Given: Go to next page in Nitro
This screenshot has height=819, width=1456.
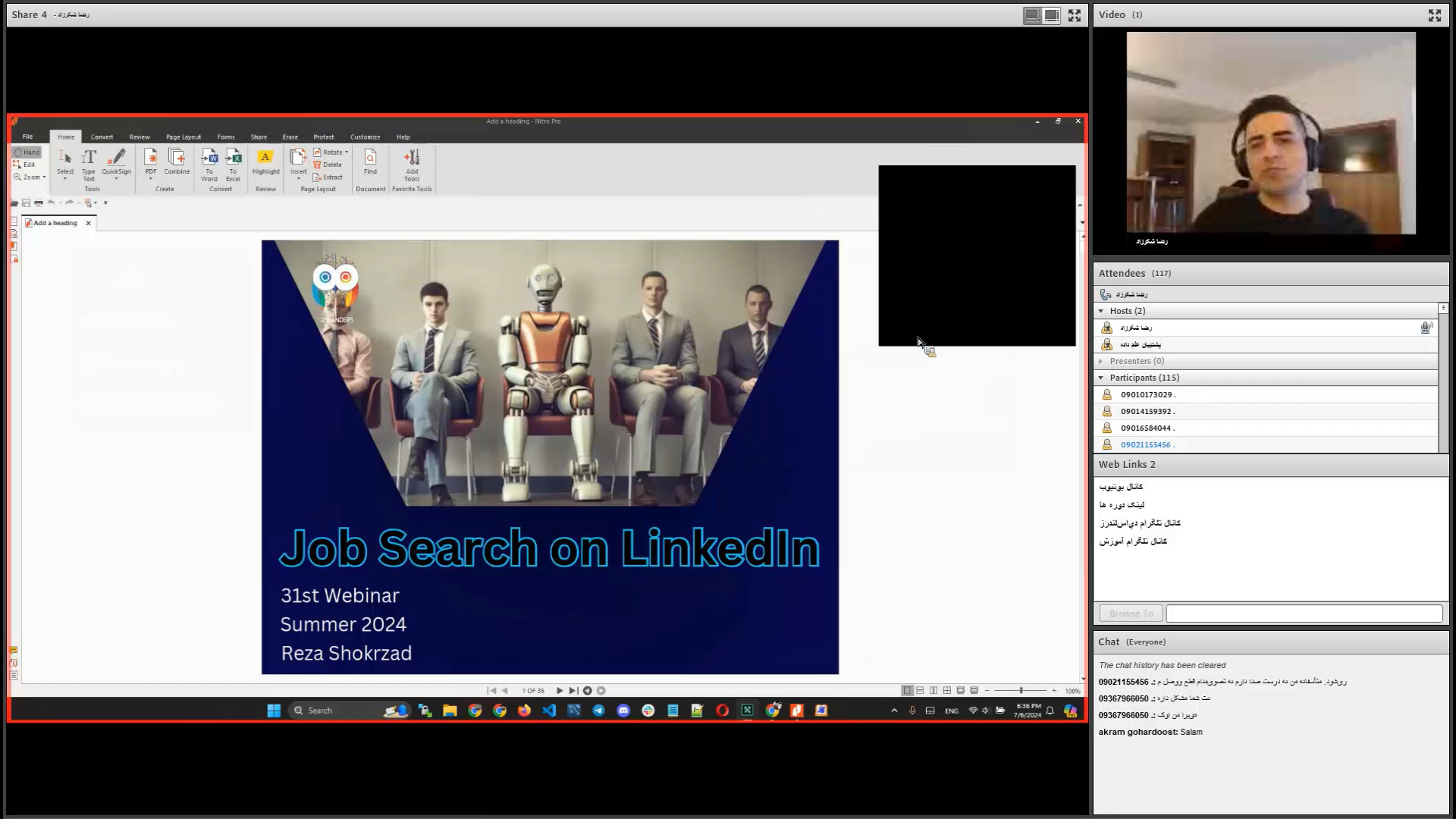Looking at the screenshot, I should coord(560,691).
